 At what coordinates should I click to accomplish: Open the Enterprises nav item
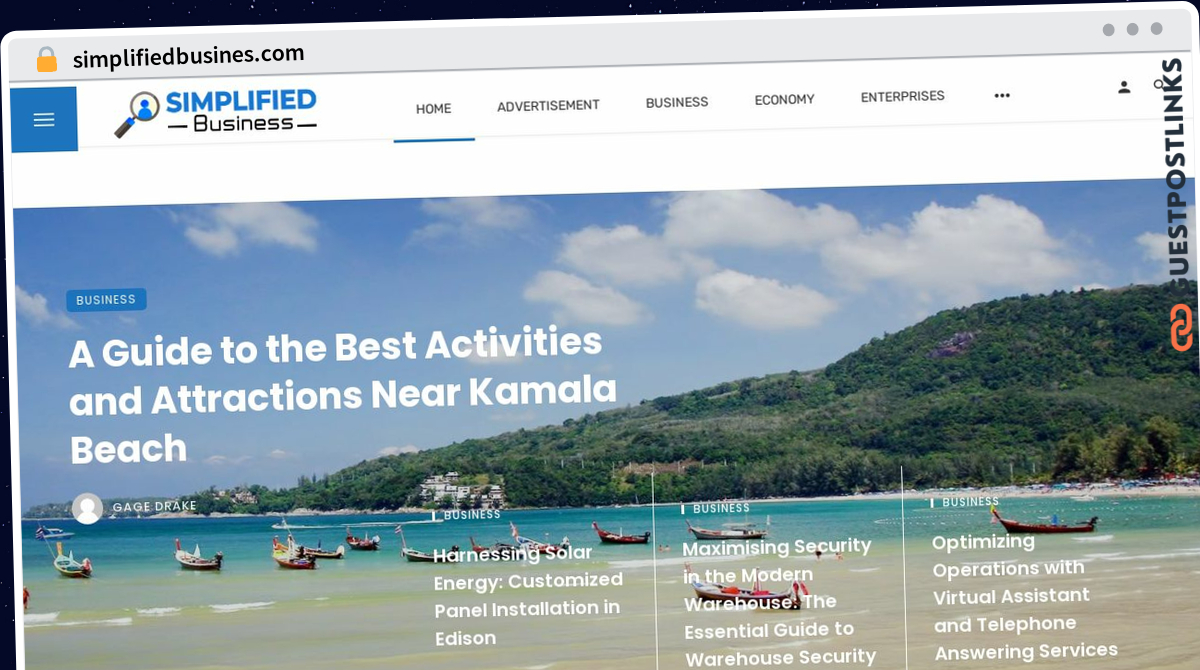point(903,97)
